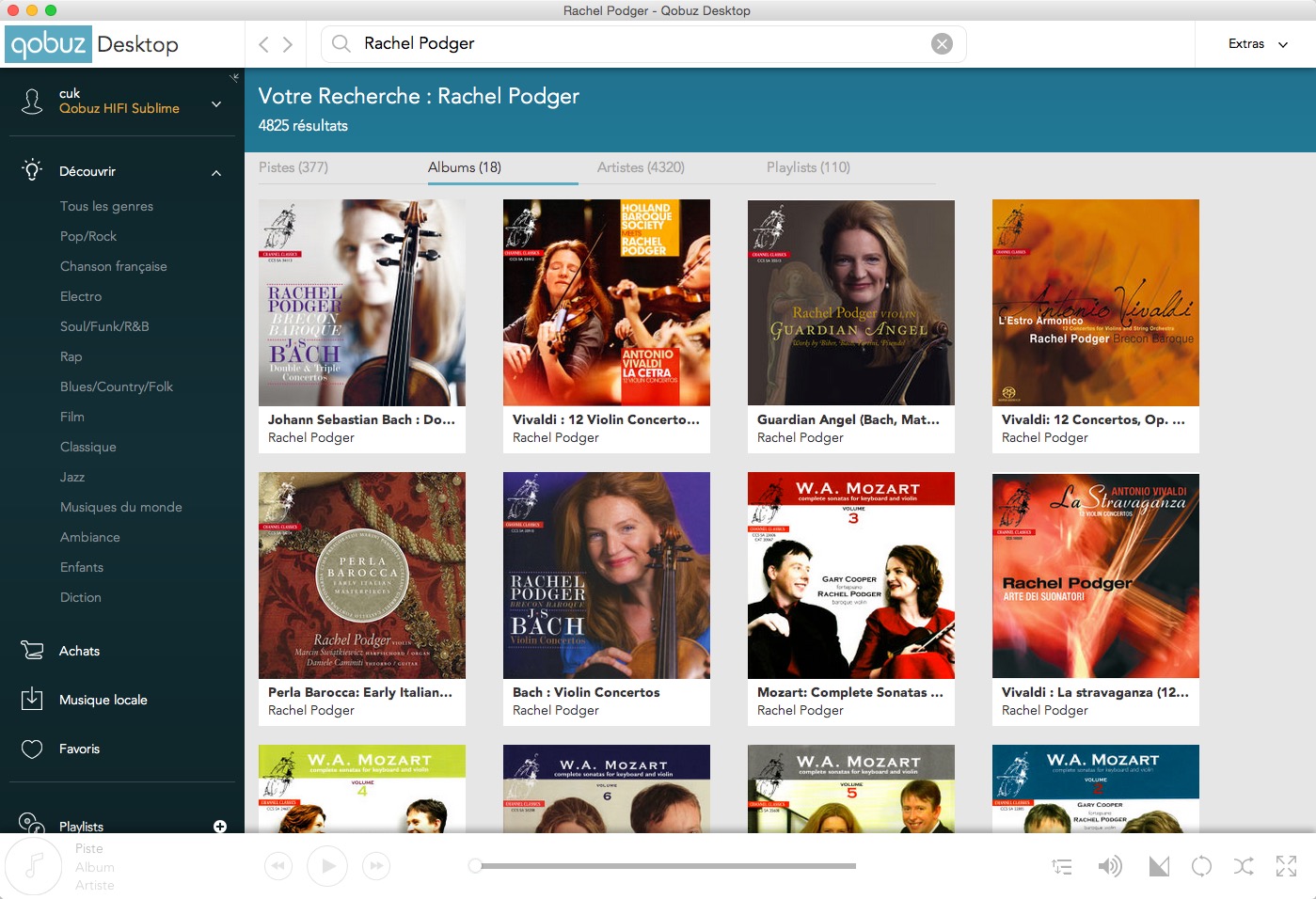Open the play queue list icon
The width and height of the screenshot is (1316, 899).
1062,867
